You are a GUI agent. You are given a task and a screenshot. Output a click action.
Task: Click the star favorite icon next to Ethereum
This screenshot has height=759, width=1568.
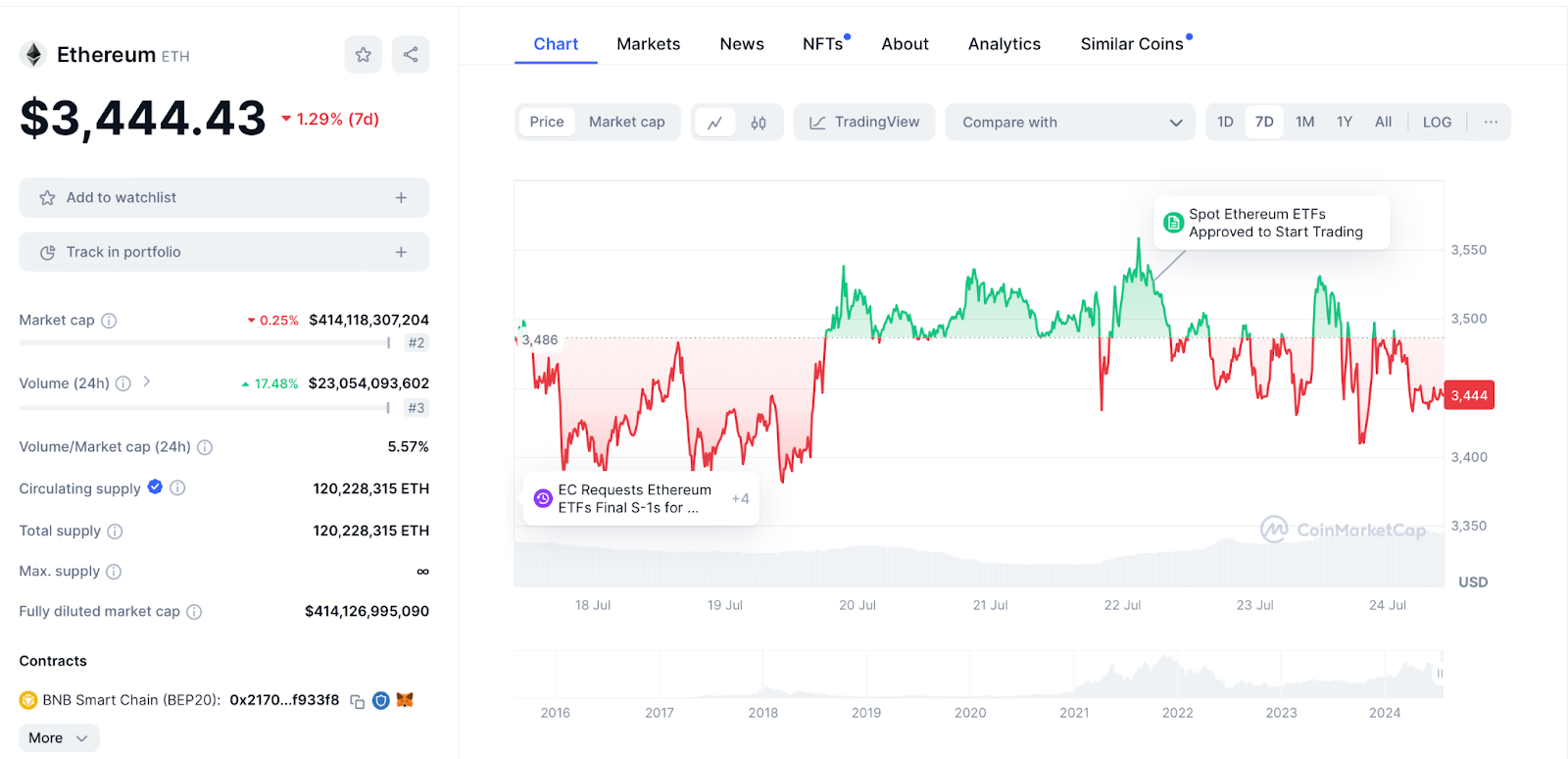pos(363,55)
